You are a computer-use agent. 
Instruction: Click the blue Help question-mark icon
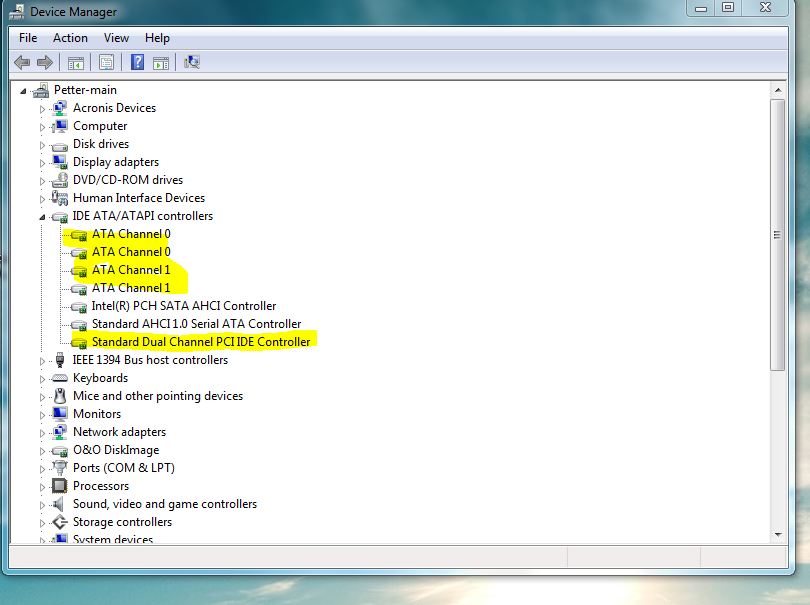pos(137,62)
